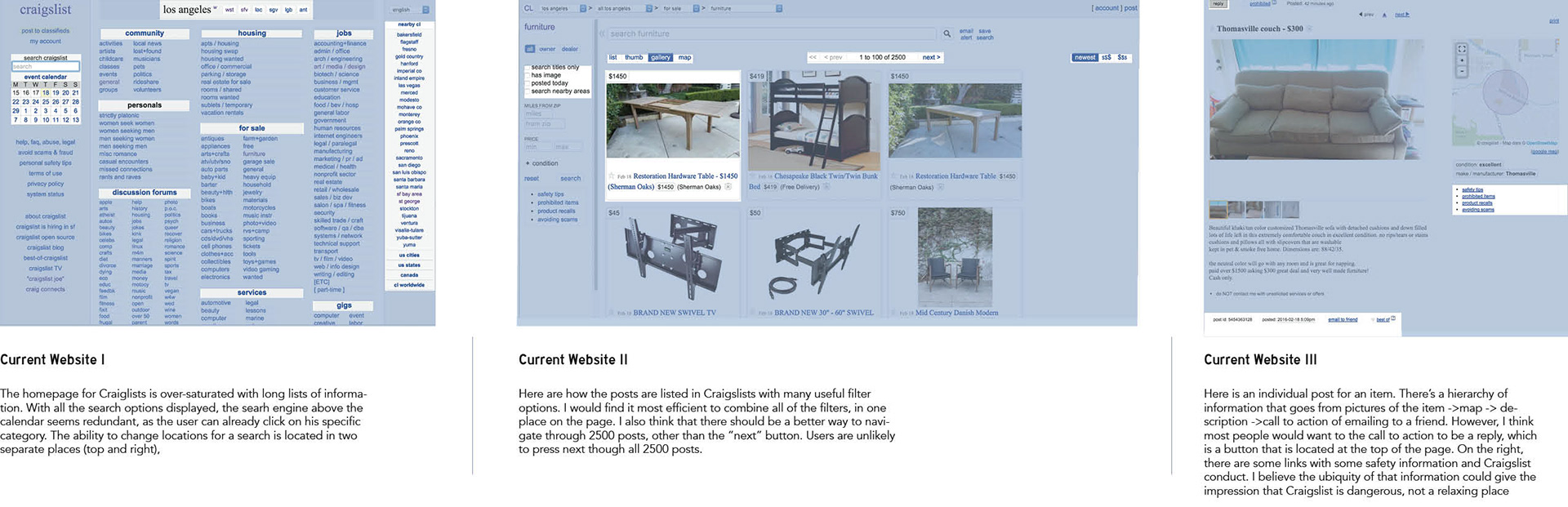Select the 'dealer' seller filter
Screen dimensions: 1568x507
click(x=570, y=49)
